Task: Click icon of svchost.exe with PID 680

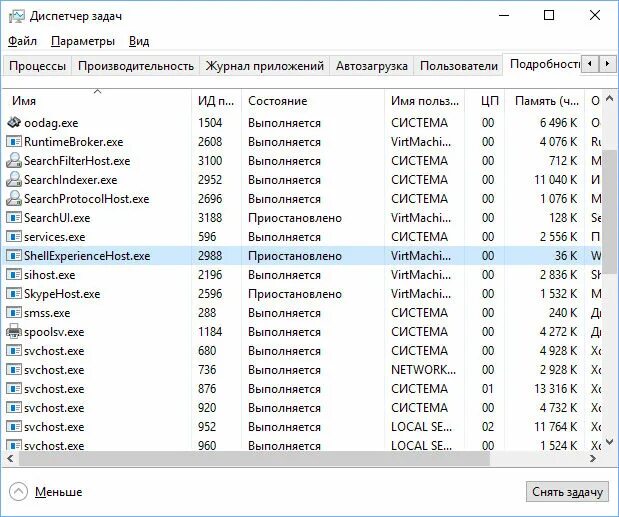Action: click(x=14, y=351)
